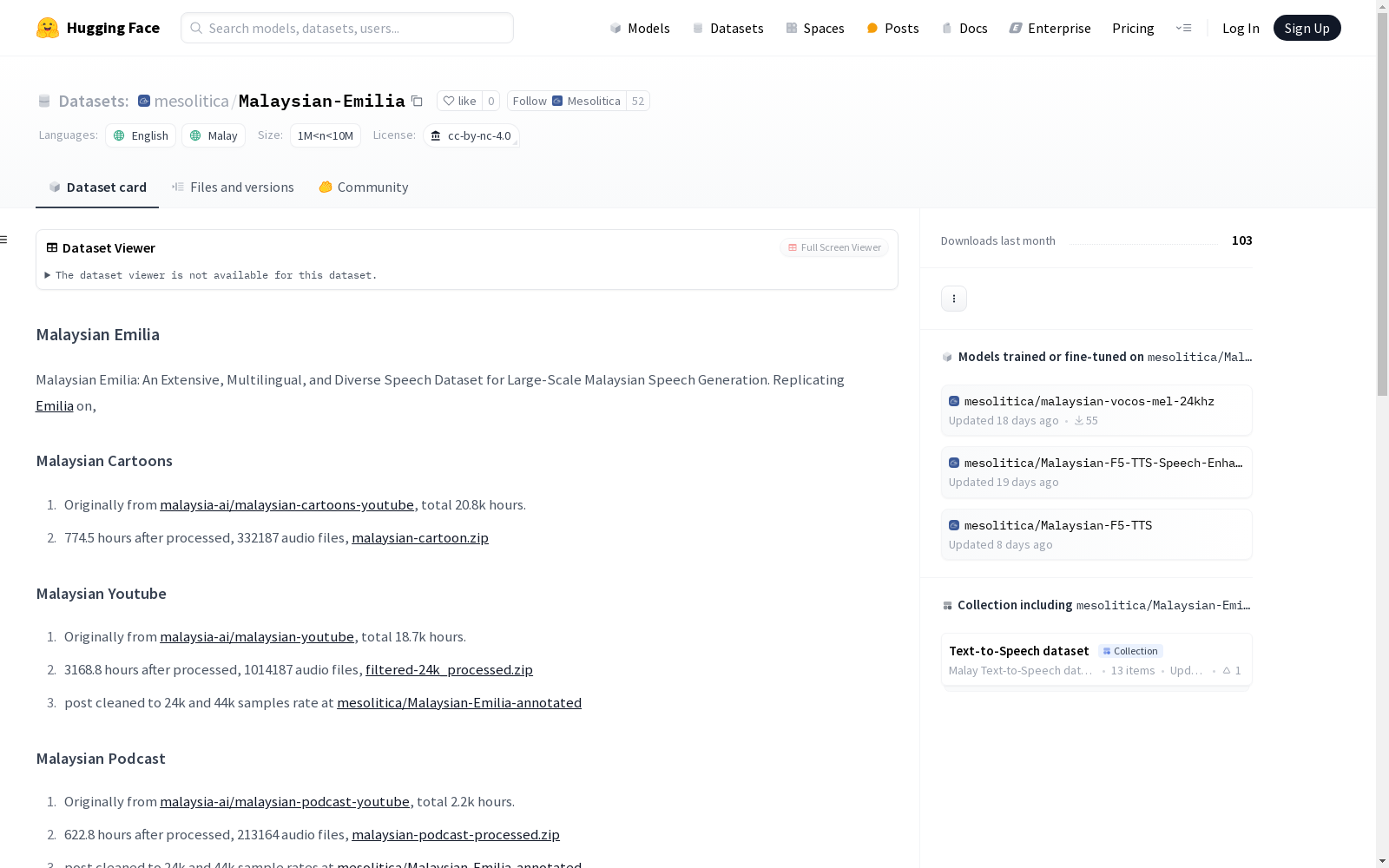
Task: Open Posts in top navigation
Action: [892, 28]
